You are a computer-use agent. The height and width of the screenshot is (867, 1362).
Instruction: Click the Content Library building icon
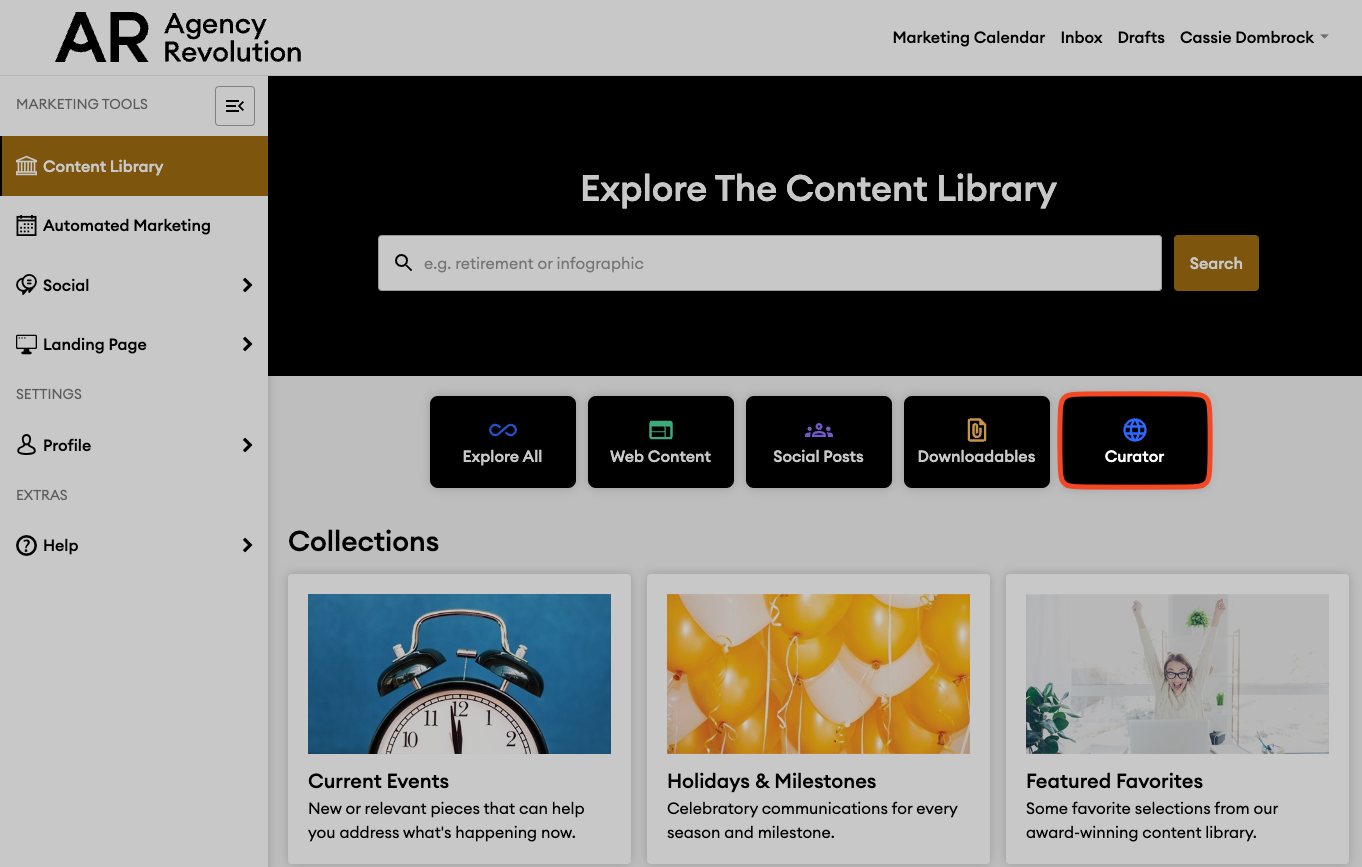click(x=27, y=166)
